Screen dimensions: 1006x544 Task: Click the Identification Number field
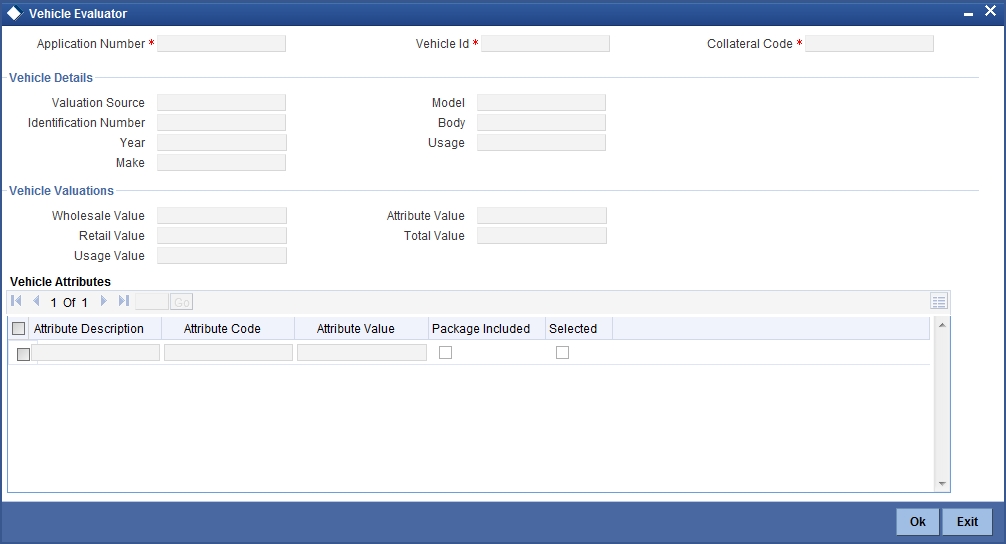click(x=221, y=123)
